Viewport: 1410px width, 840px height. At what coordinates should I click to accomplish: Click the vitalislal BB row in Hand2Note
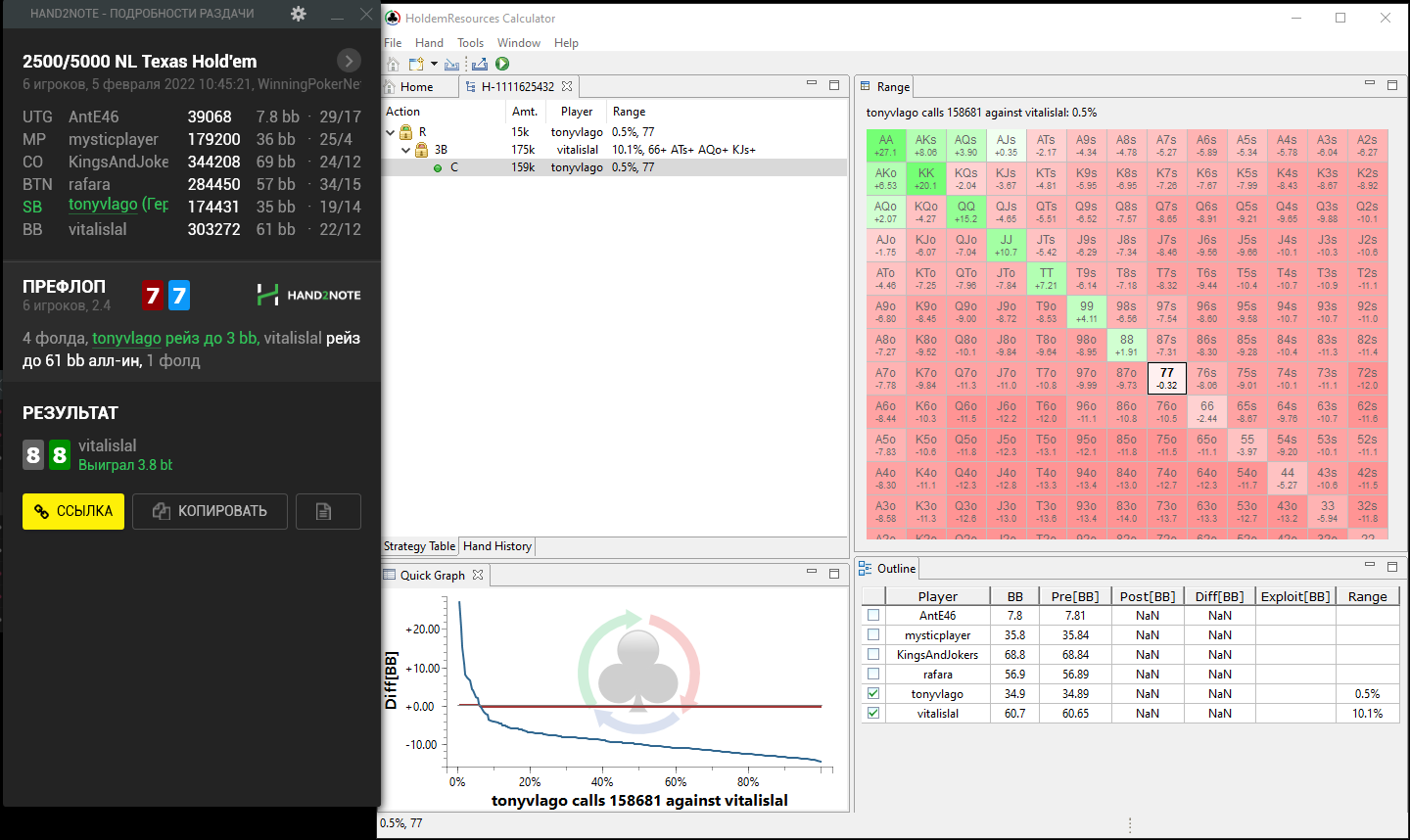click(192, 229)
